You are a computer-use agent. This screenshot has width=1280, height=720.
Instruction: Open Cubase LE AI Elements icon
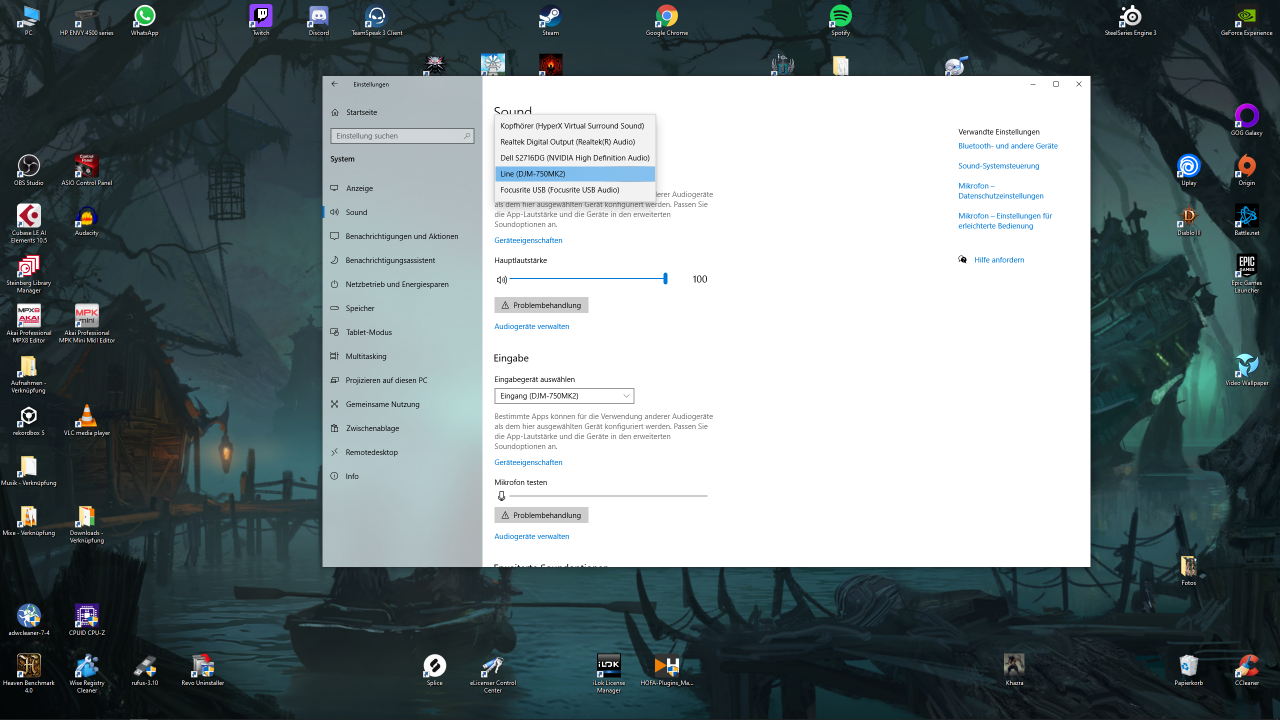click(28, 222)
